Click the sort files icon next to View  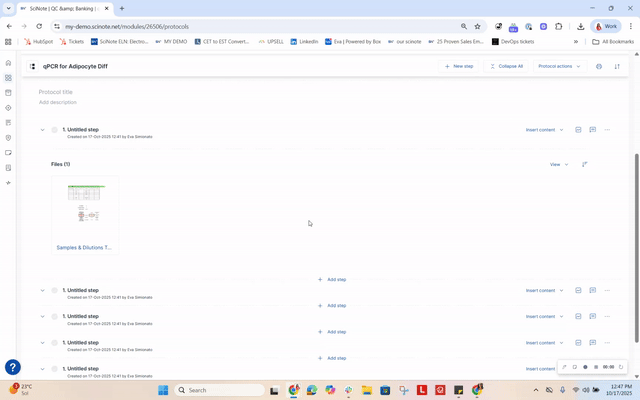(x=585, y=164)
